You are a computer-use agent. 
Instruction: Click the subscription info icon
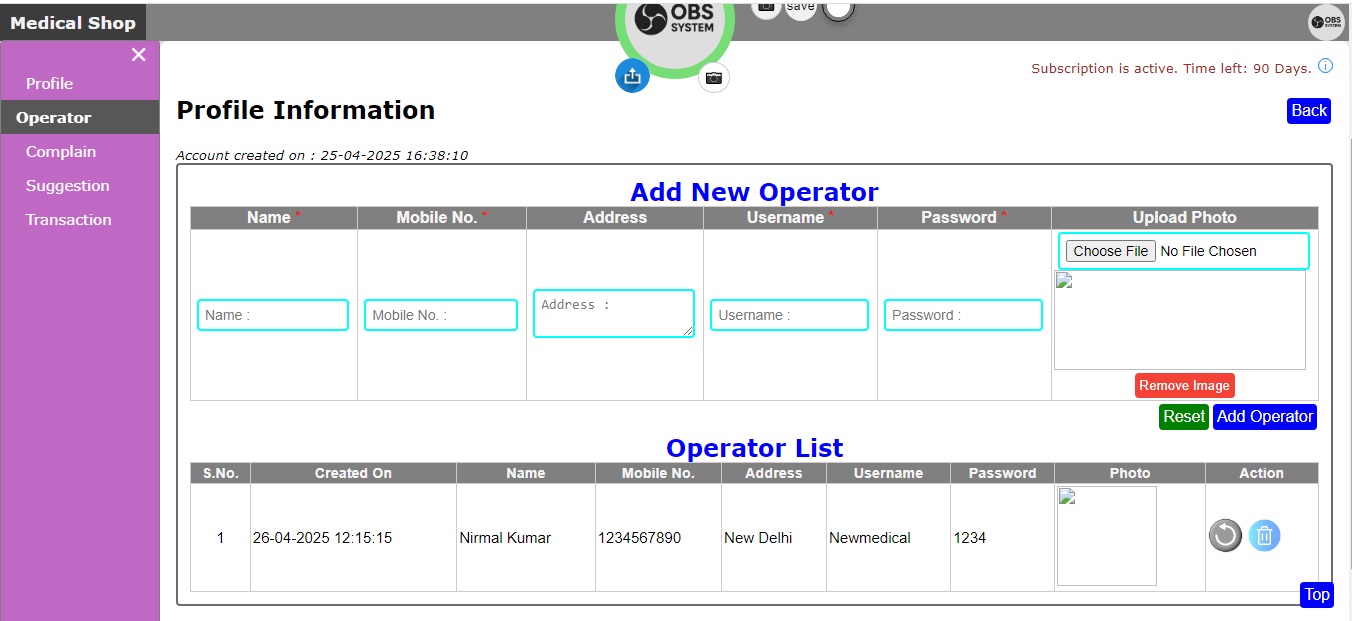1325,67
